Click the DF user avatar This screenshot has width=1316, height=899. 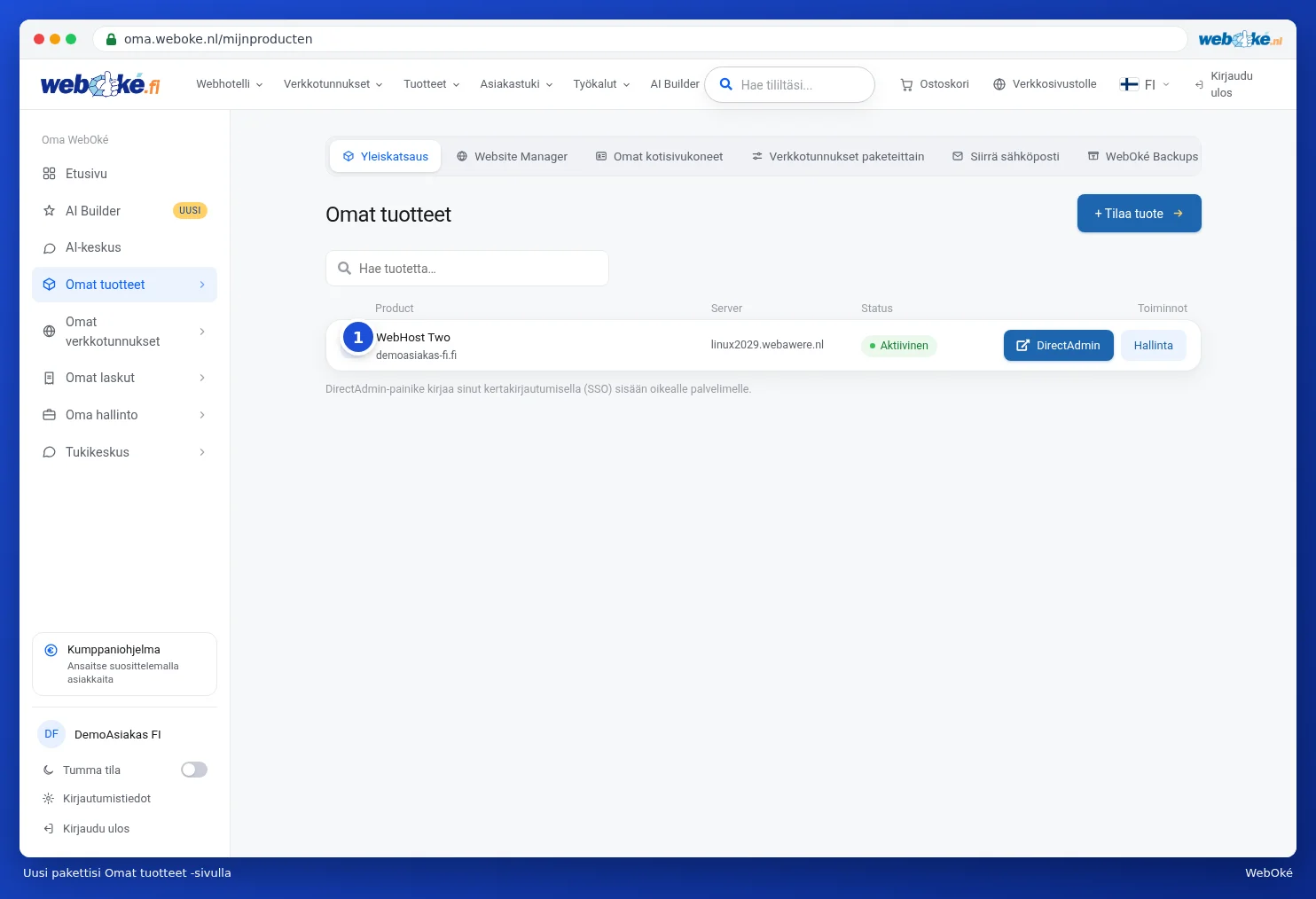pos(51,734)
